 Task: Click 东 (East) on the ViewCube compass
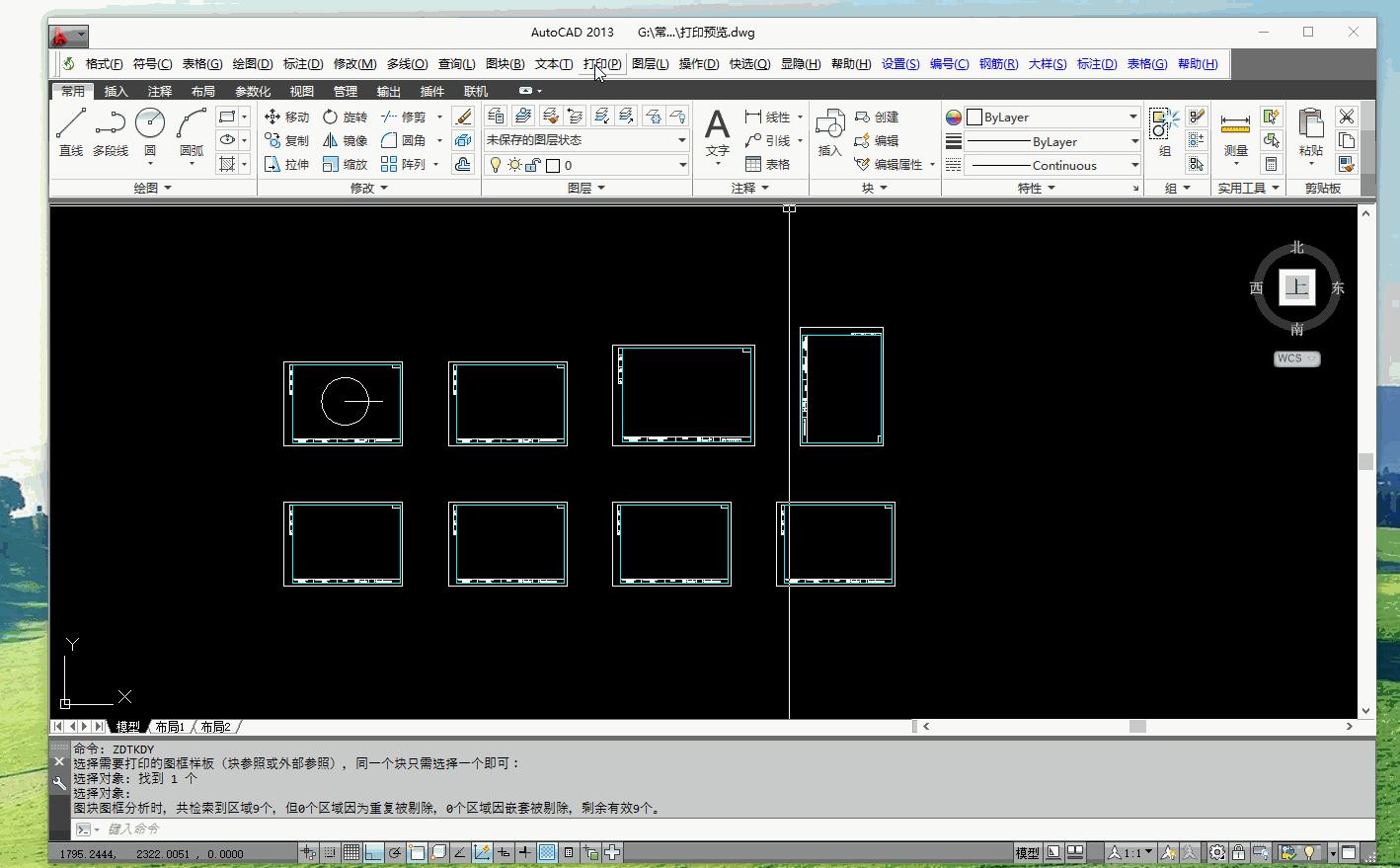pos(1338,288)
